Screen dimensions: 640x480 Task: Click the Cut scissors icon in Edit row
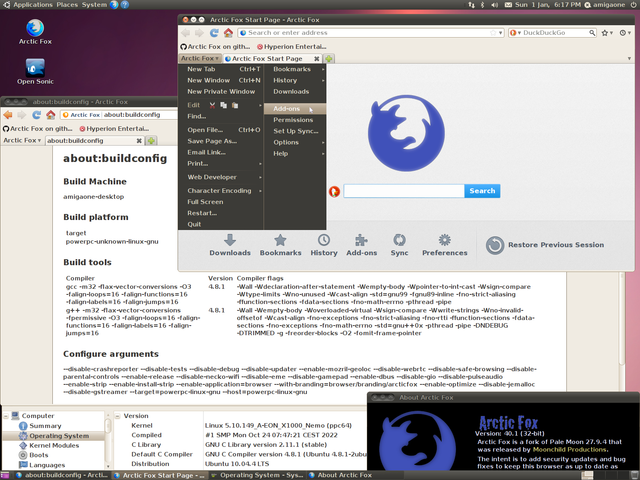[212, 105]
